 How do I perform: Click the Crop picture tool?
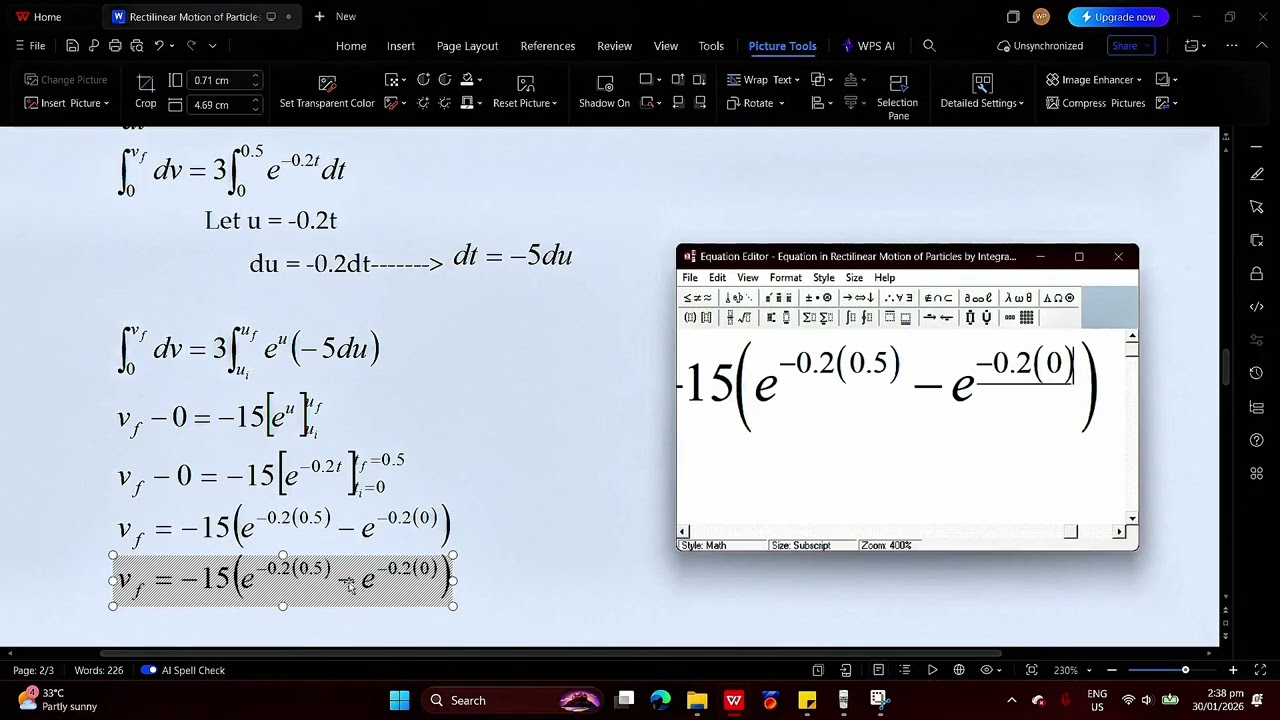(145, 90)
